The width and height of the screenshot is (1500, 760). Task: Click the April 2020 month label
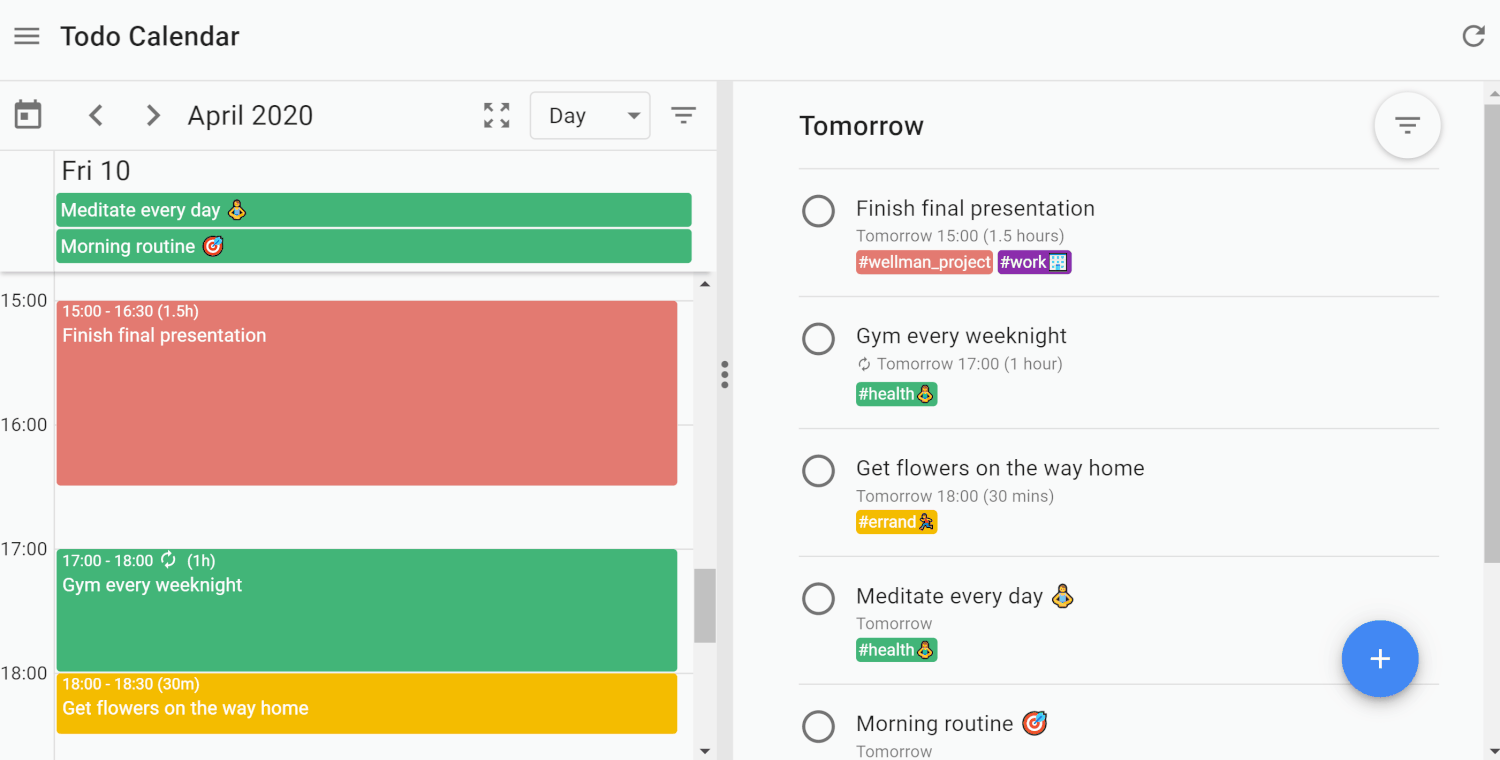(x=250, y=116)
